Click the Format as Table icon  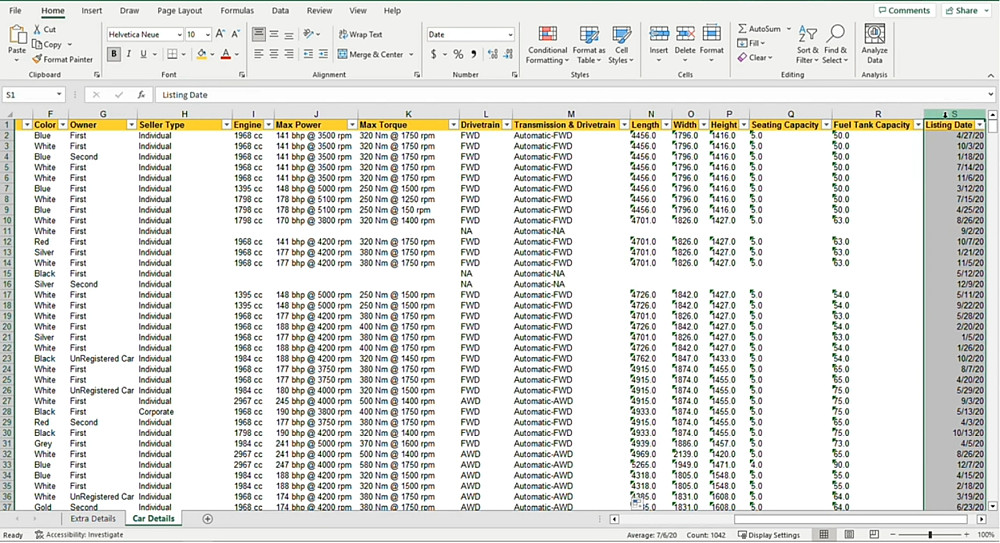click(589, 36)
